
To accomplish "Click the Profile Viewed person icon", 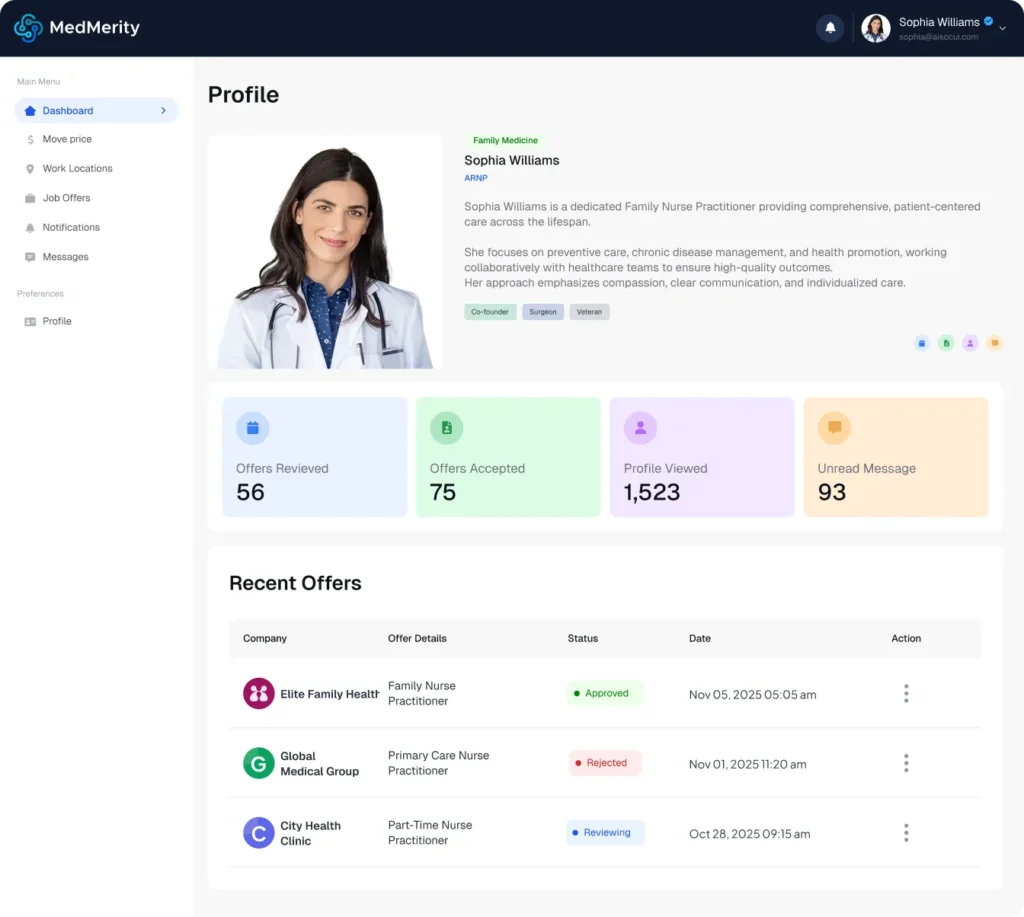I will pyautogui.click(x=640, y=428).
